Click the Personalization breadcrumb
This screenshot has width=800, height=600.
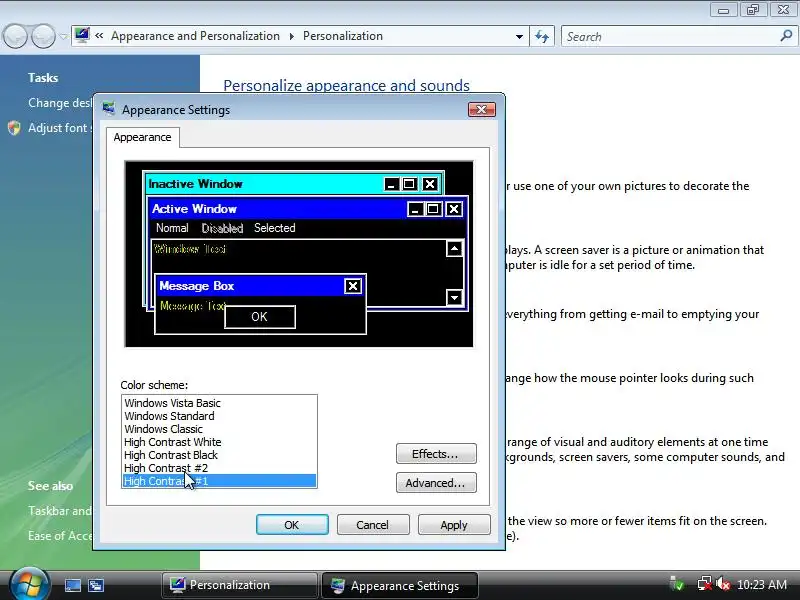(343, 36)
